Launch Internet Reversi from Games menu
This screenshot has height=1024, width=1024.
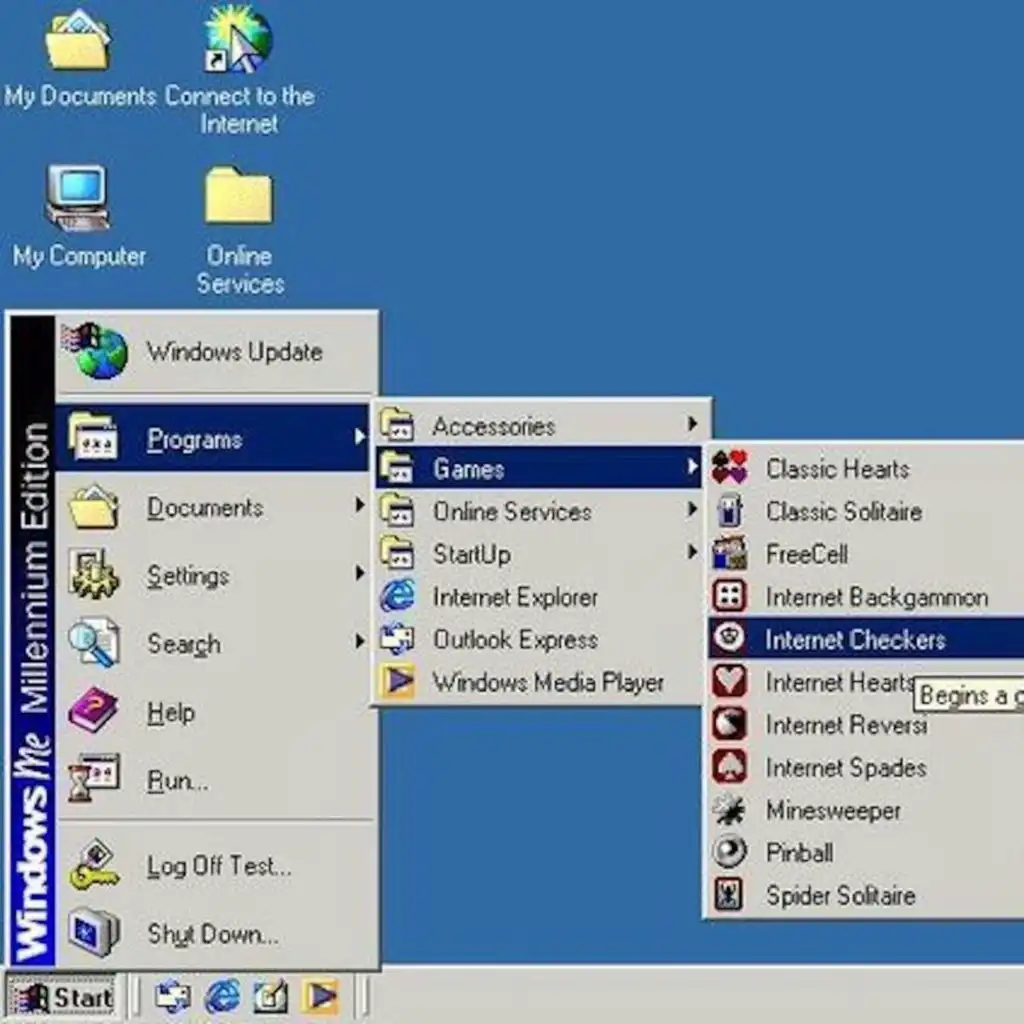(x=865, y=724)
